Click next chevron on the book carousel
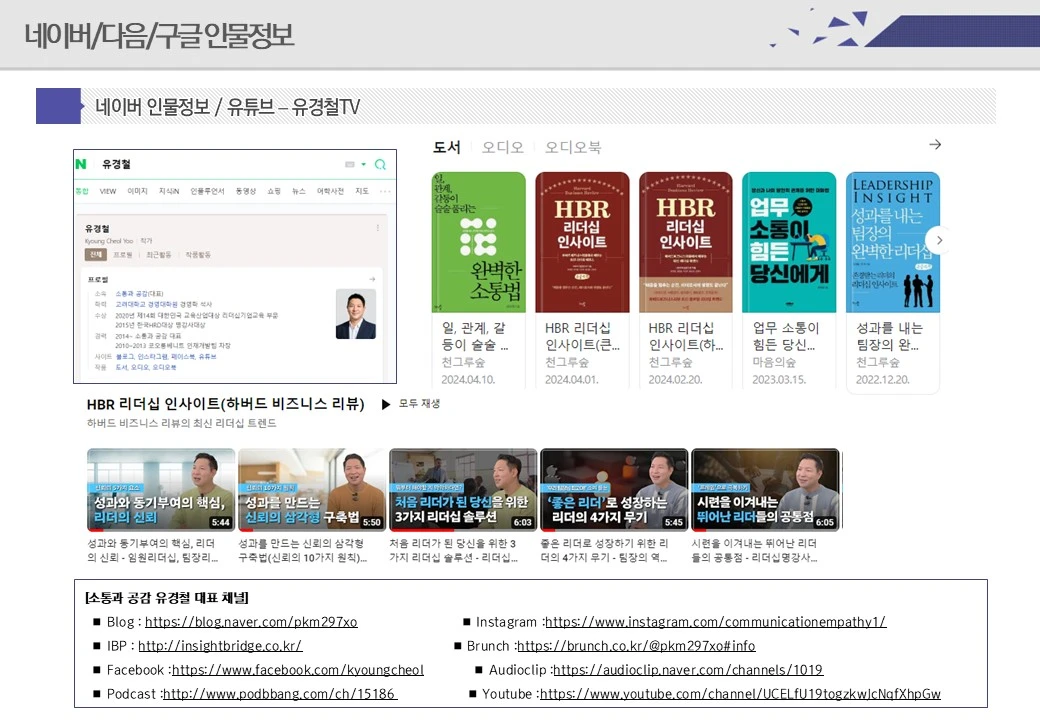1040x720 pixels. click(x=939, y=240)
